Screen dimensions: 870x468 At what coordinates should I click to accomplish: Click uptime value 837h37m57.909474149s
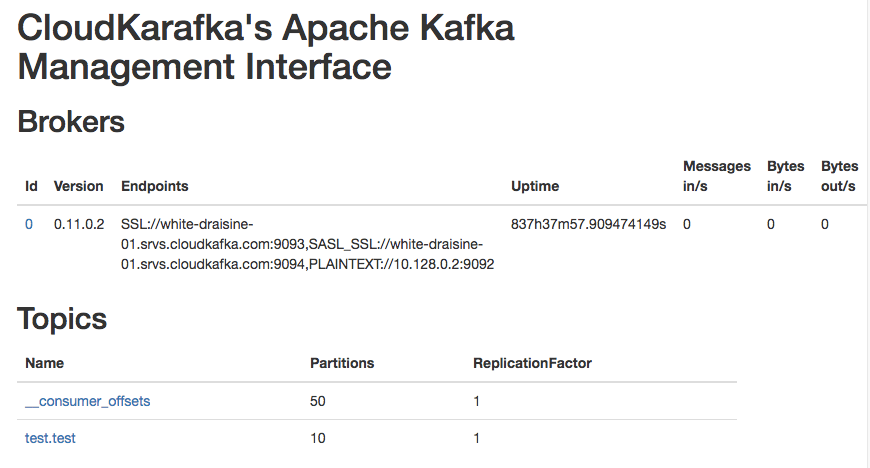[588, 224]
